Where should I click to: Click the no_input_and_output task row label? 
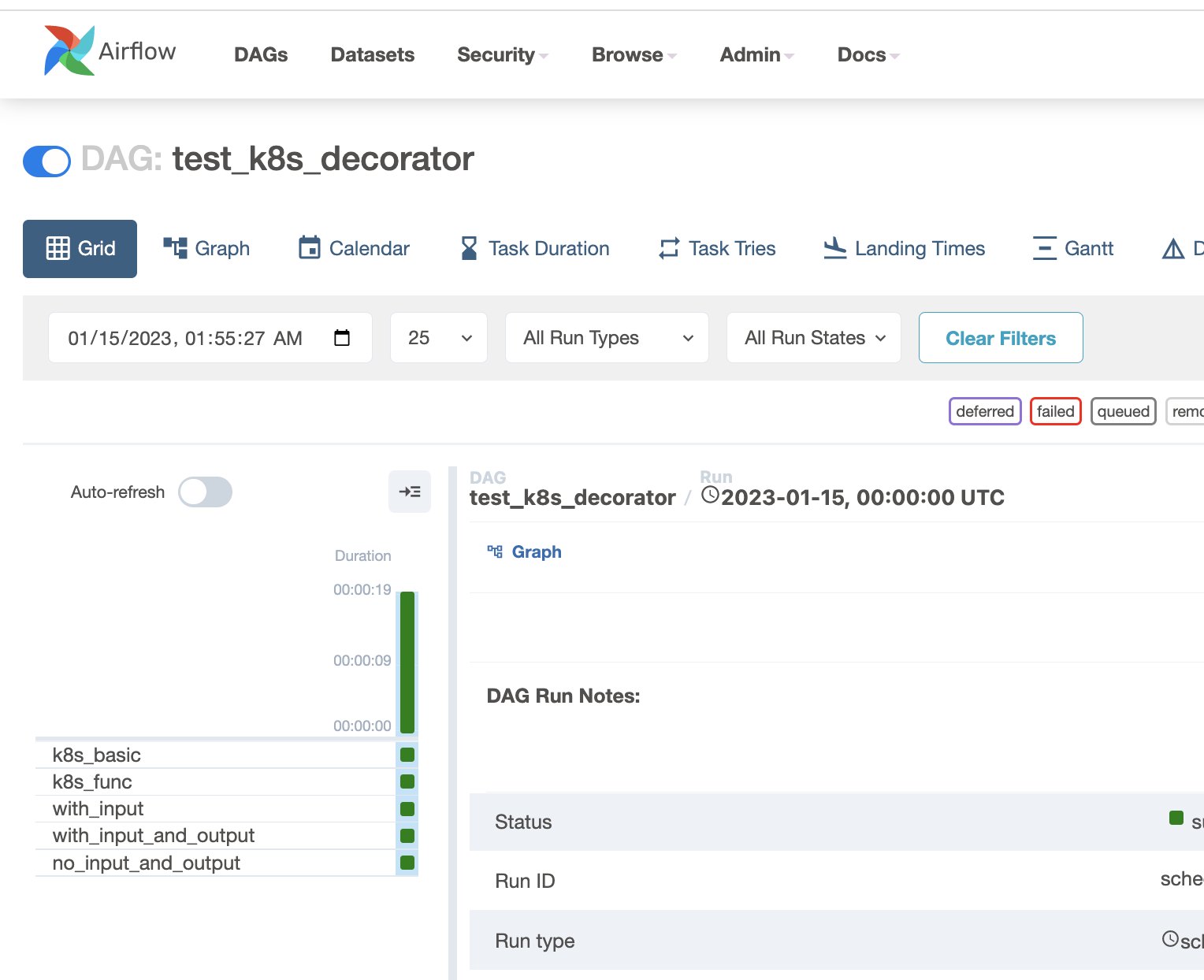pyautogui.click(x=147, y=863)
